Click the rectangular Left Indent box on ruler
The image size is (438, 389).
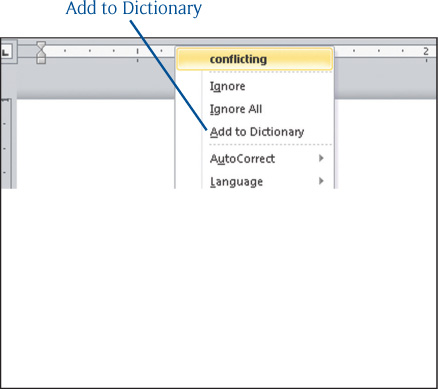point(41,60)
